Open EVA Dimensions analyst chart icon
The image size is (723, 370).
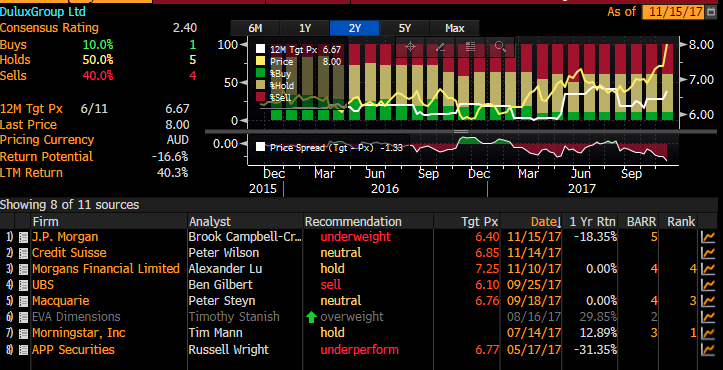click(707, 317)
